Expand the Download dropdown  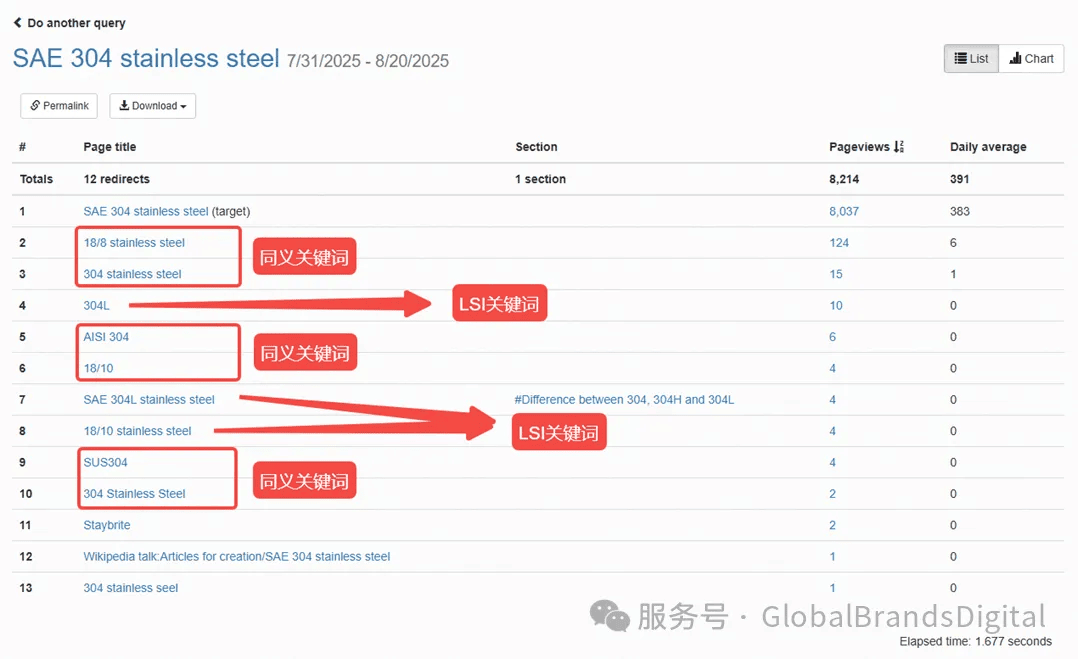click(153, 106)
